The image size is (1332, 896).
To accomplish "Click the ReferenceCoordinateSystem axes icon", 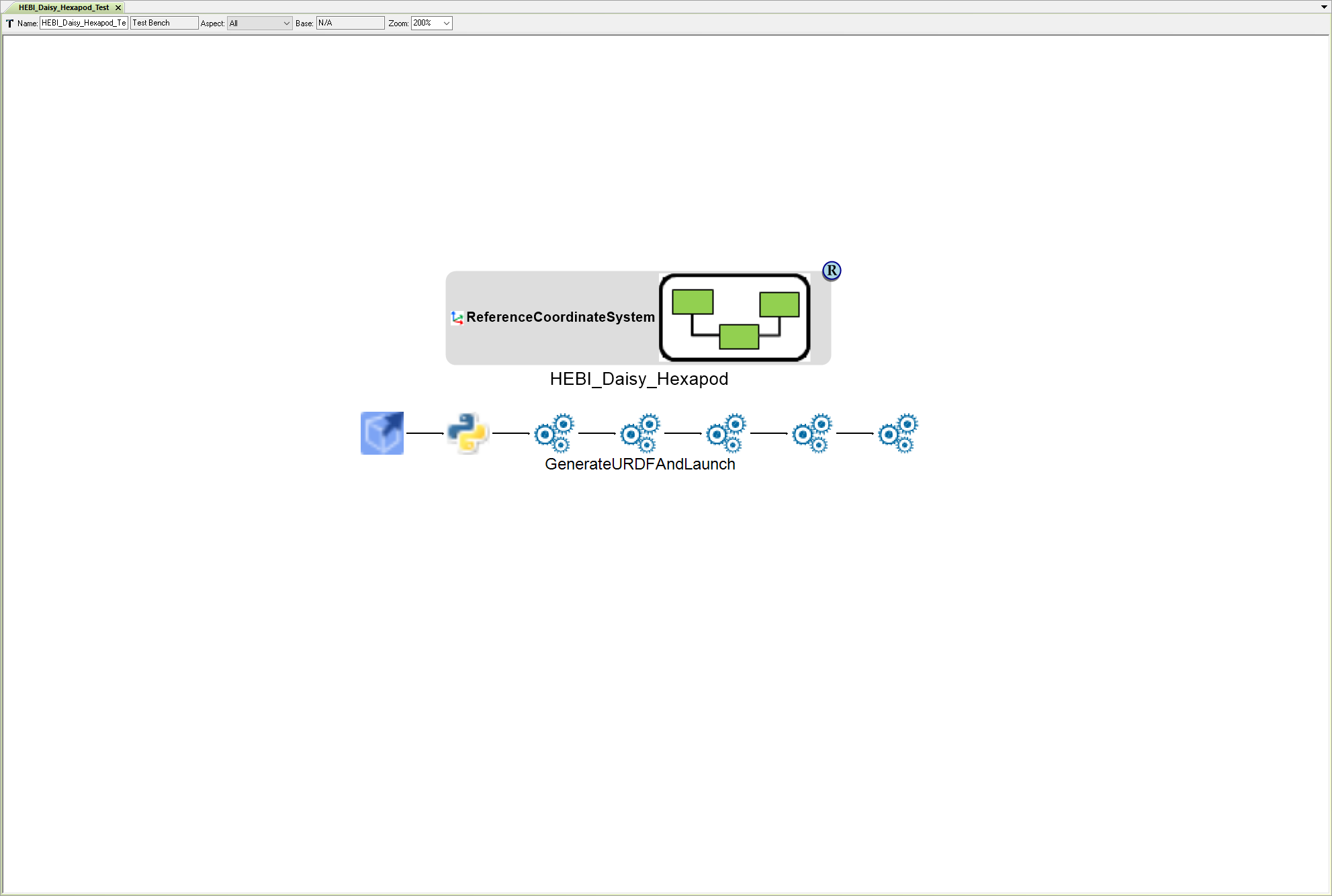I will 457,317.
